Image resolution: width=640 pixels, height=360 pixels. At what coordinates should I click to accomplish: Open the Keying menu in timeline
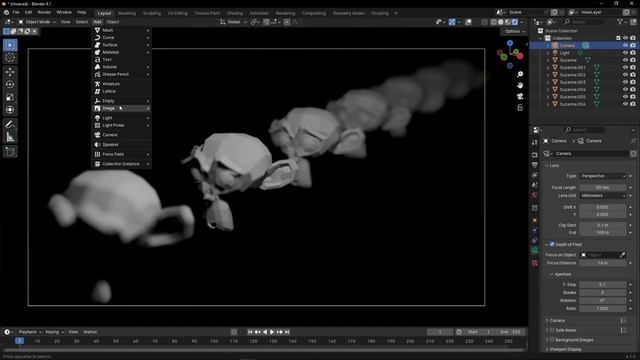54,332
